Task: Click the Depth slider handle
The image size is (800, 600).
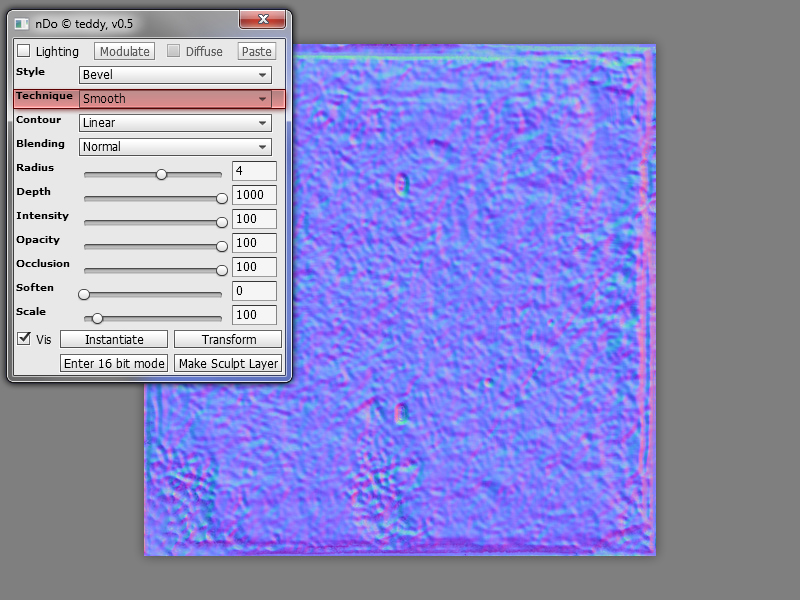Action: [221, 198]
